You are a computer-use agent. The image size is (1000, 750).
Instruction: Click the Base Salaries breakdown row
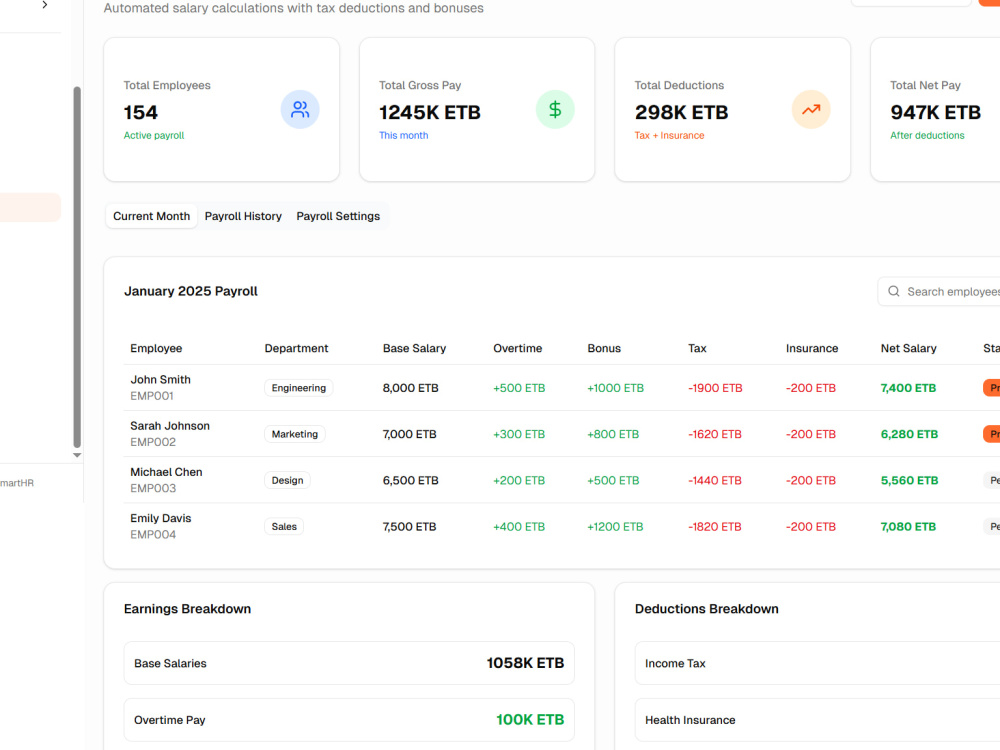pyautogui.click(x=349, y=663)
